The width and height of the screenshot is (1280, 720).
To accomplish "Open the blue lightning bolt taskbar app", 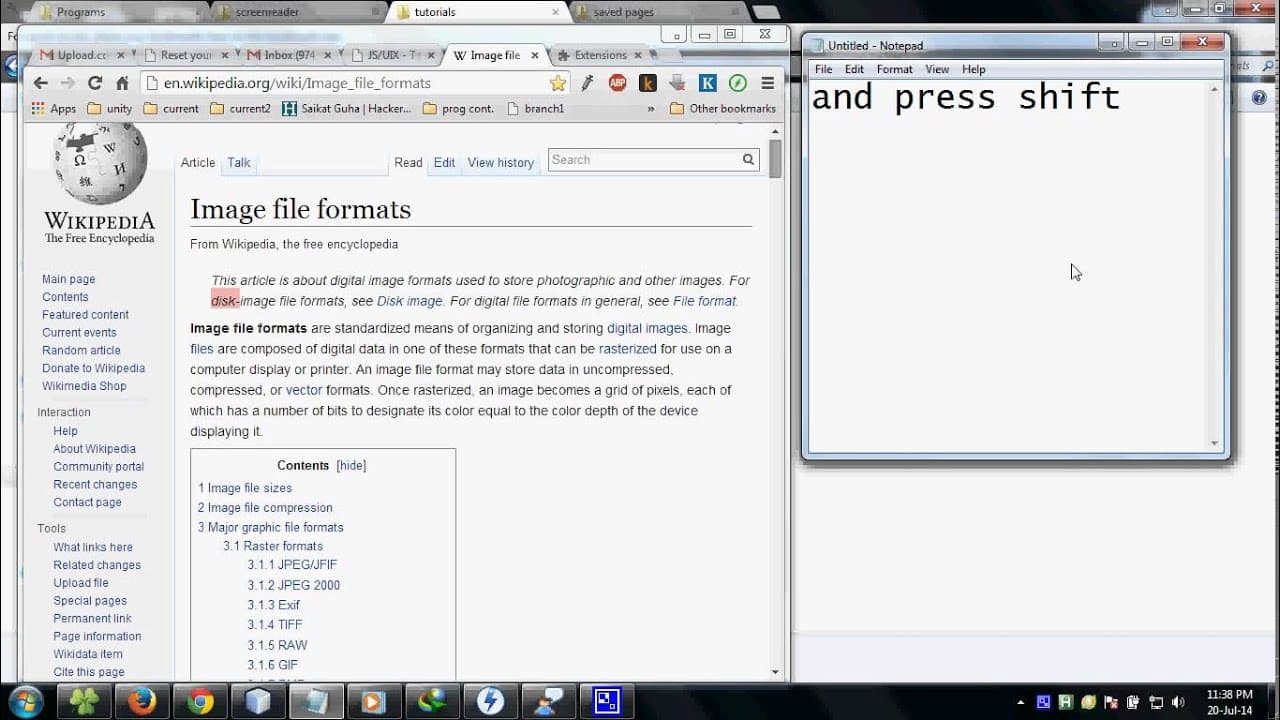I will click(x=490, y=701).
